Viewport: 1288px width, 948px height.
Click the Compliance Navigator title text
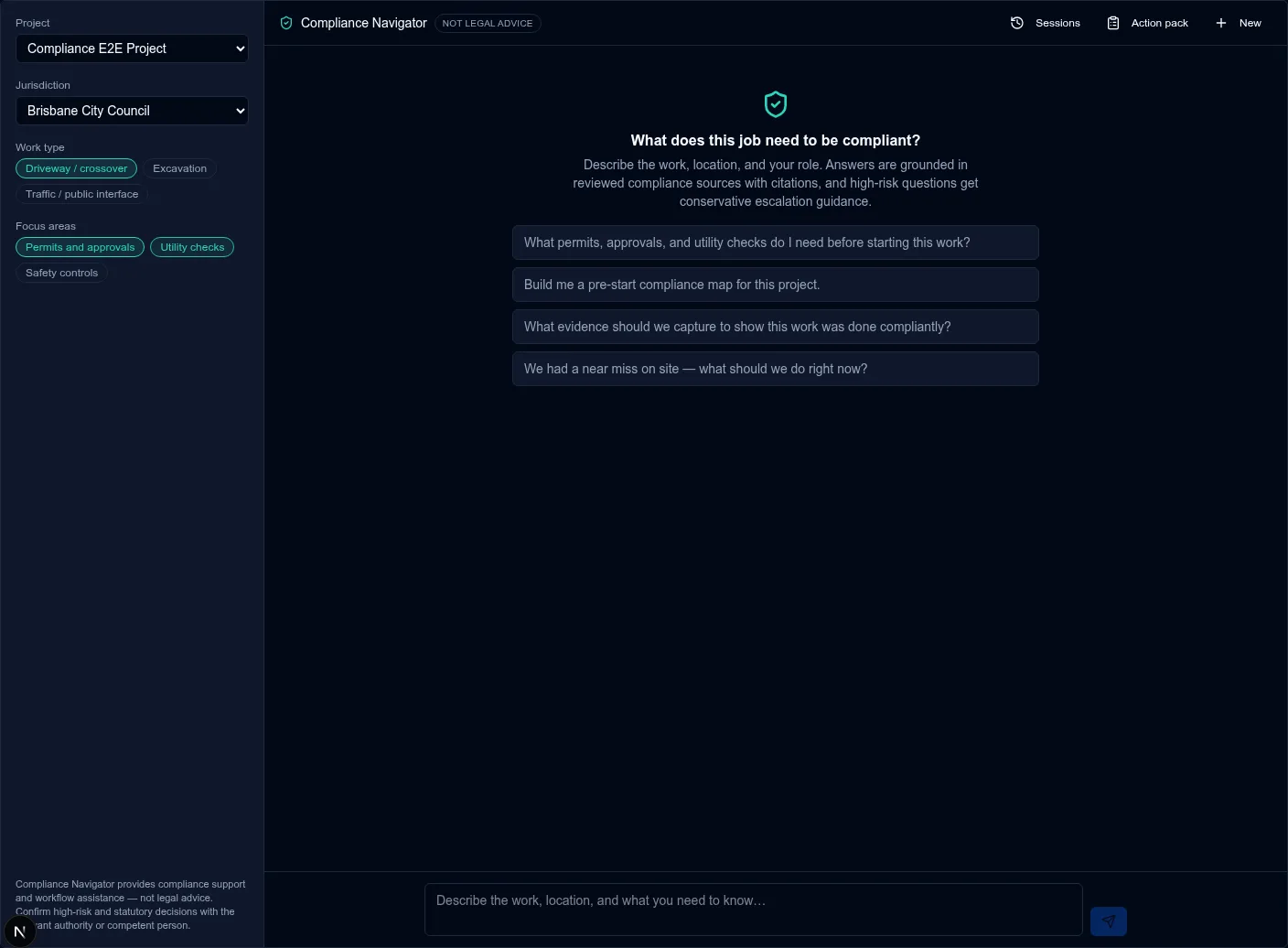coord(364,23)
